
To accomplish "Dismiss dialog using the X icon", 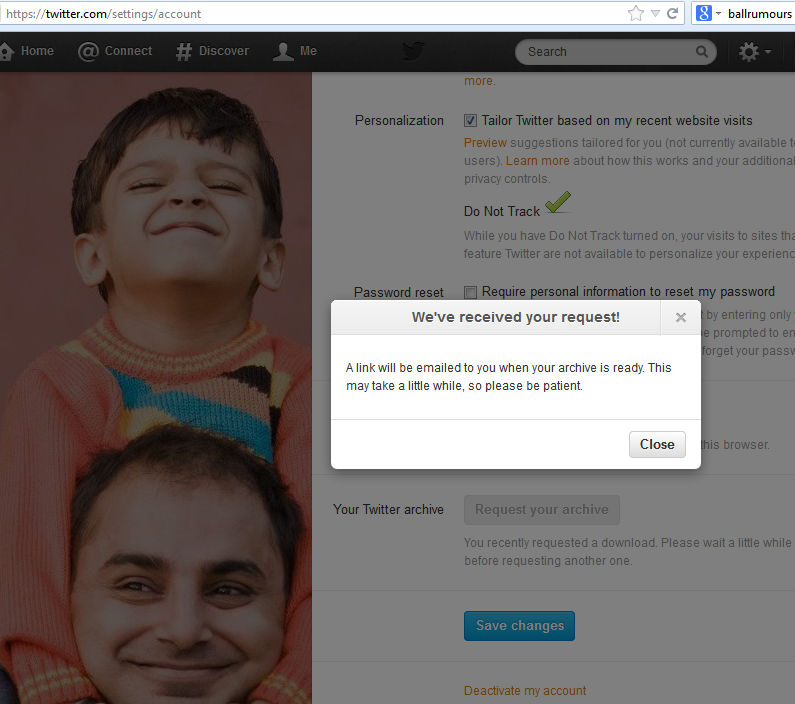I will (x=680, y=318).
